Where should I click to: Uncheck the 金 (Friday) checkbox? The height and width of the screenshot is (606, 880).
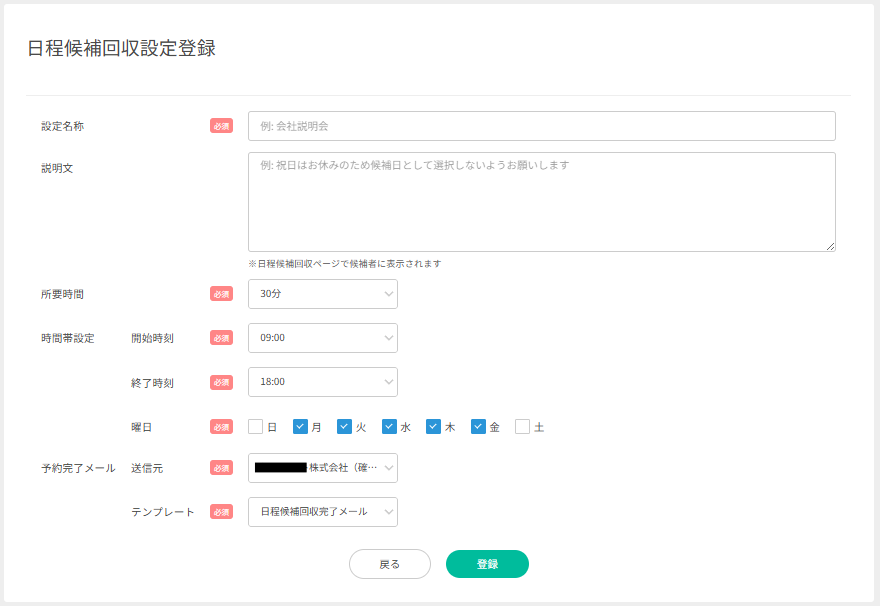(x=478, y=427)
